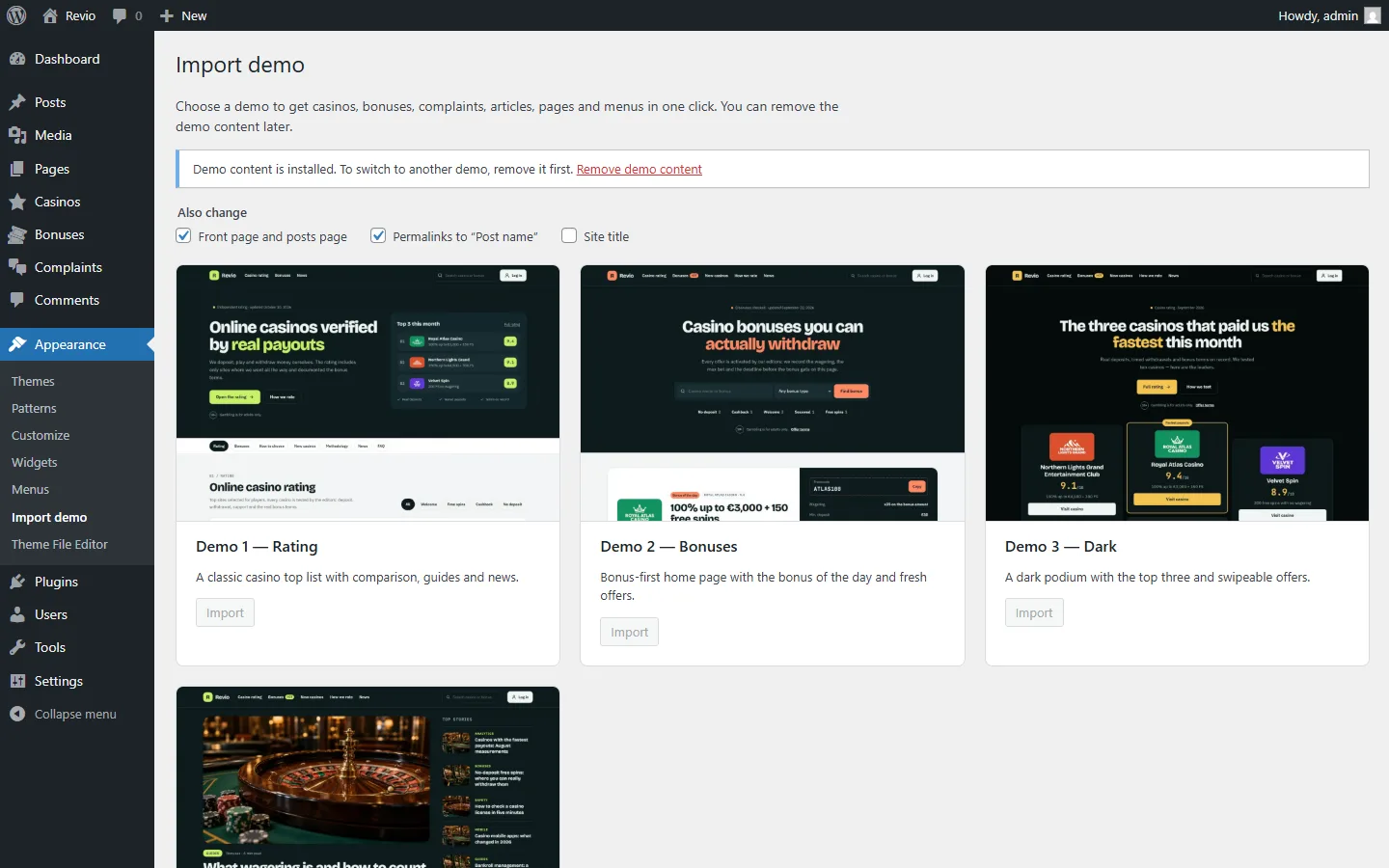Image resolution: width=1389 pixels, height=868 pixels.
Task: Click the Dashboard gauge icon
Action: 17,59
